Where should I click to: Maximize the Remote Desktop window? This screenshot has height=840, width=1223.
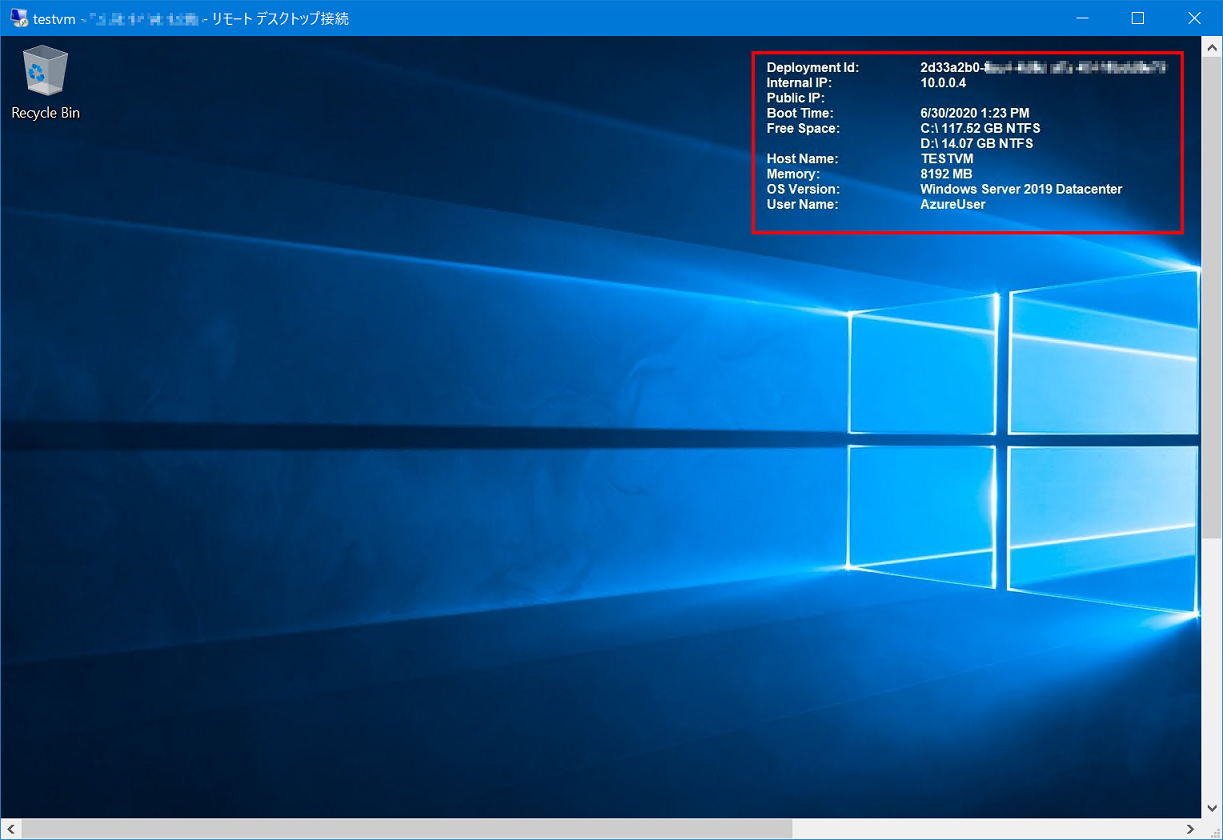1137,17
